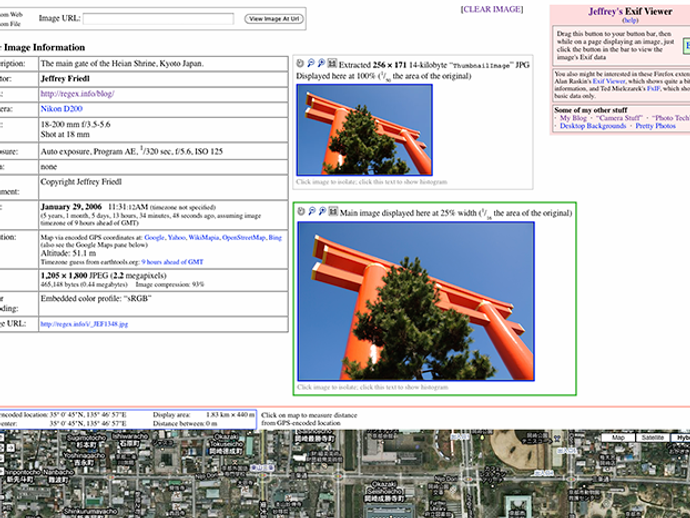Focus the Image URL input field
Viewport: 690px width, 518px height.
(x=158, y=18)
